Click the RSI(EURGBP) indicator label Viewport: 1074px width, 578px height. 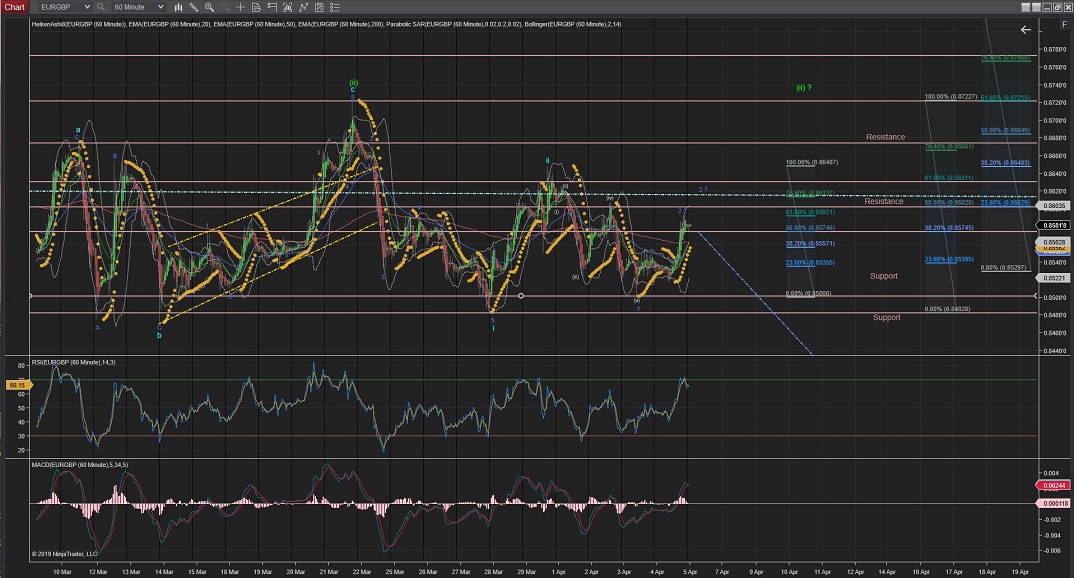pos(73,361)
